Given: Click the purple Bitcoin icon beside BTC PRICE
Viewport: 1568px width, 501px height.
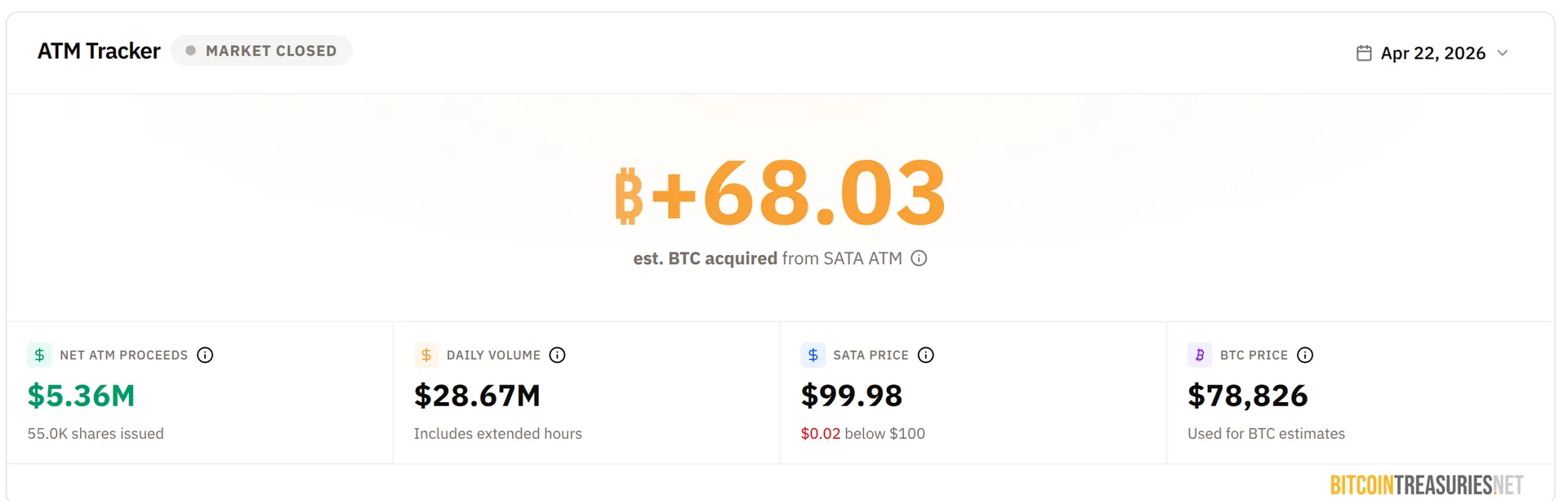Looking at the screenshot, I should tap(1200, 355).
